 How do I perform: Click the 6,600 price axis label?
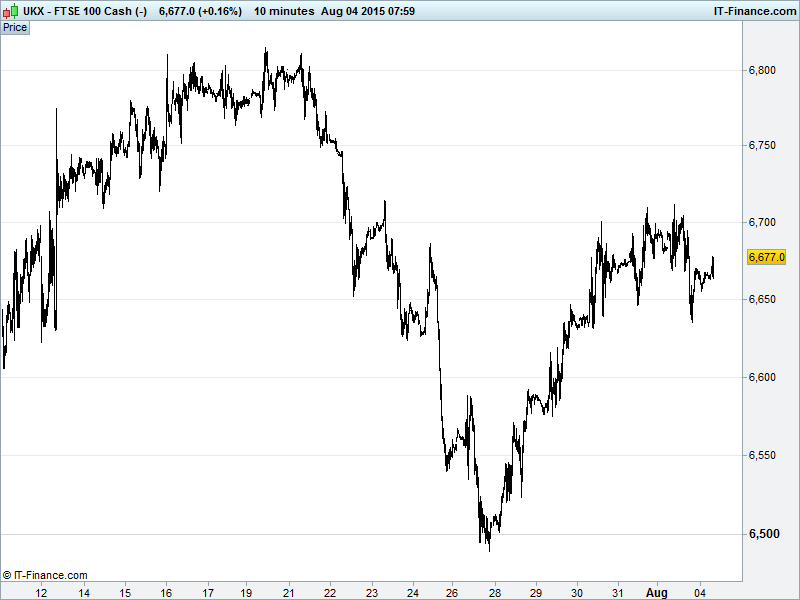point(762,378)
